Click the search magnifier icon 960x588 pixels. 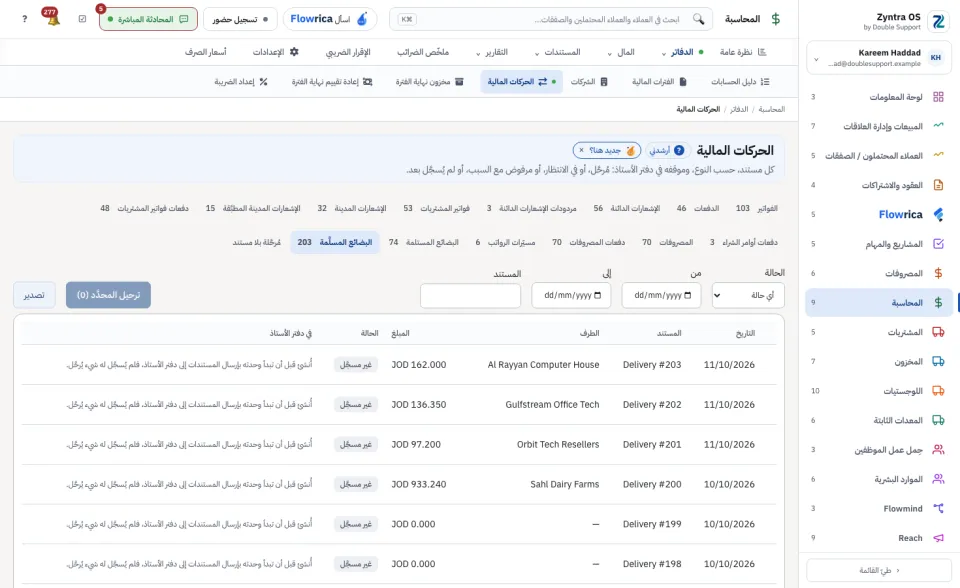point(698,19)
